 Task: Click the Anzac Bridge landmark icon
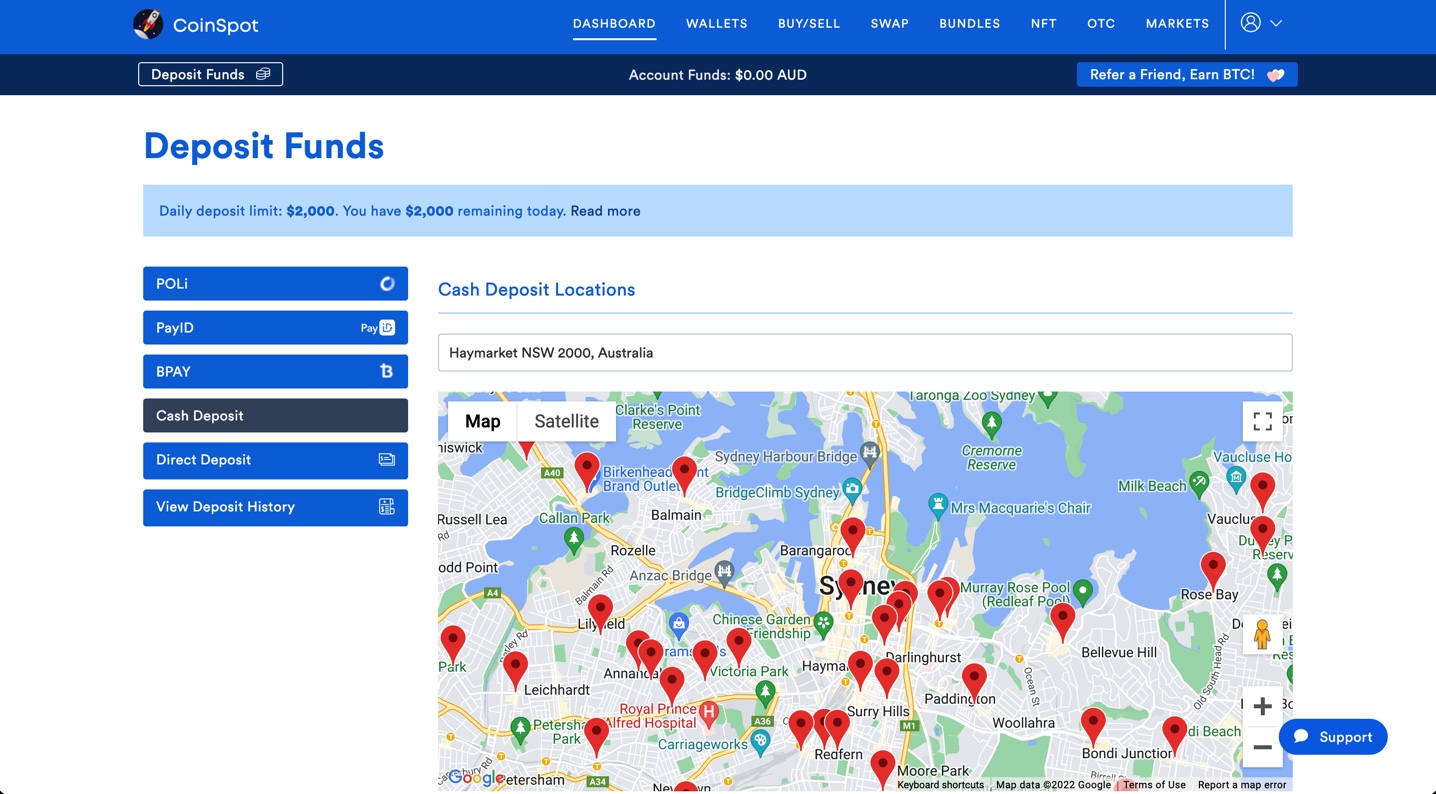click(724, 572)
